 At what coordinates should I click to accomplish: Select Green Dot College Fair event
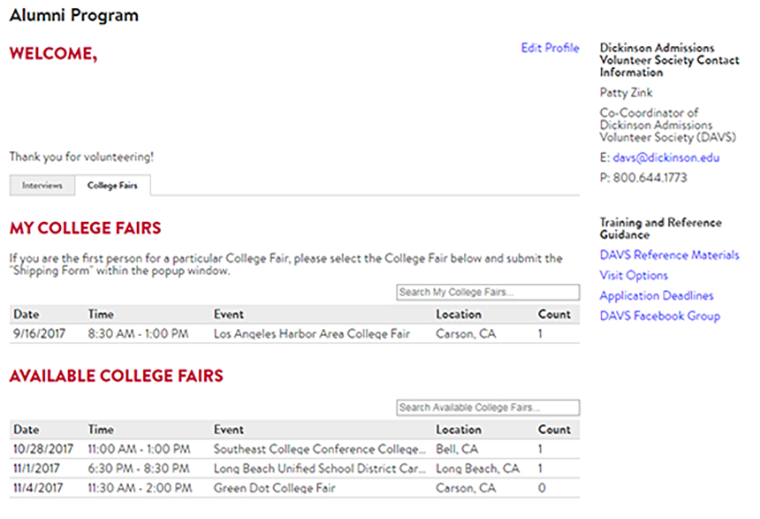point(274,488)
